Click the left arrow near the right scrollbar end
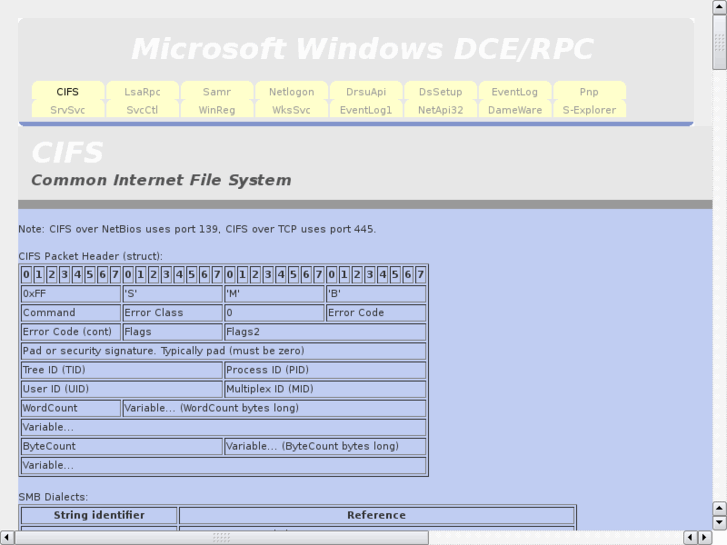727x545 pixels. point(690,538)
